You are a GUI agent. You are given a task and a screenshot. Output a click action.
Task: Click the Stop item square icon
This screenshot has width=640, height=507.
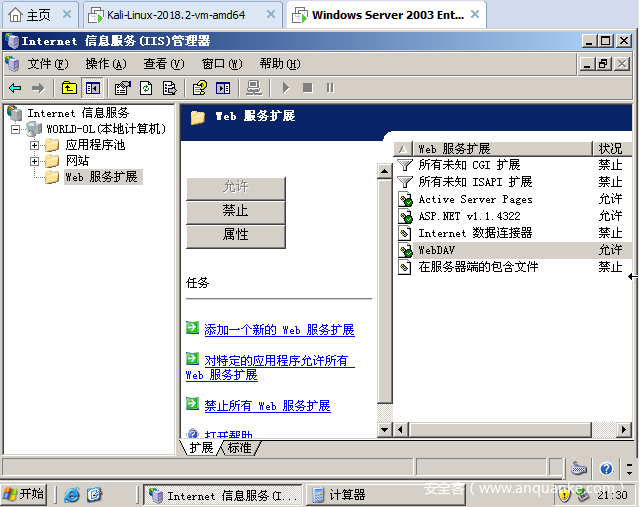click(308, 88)
